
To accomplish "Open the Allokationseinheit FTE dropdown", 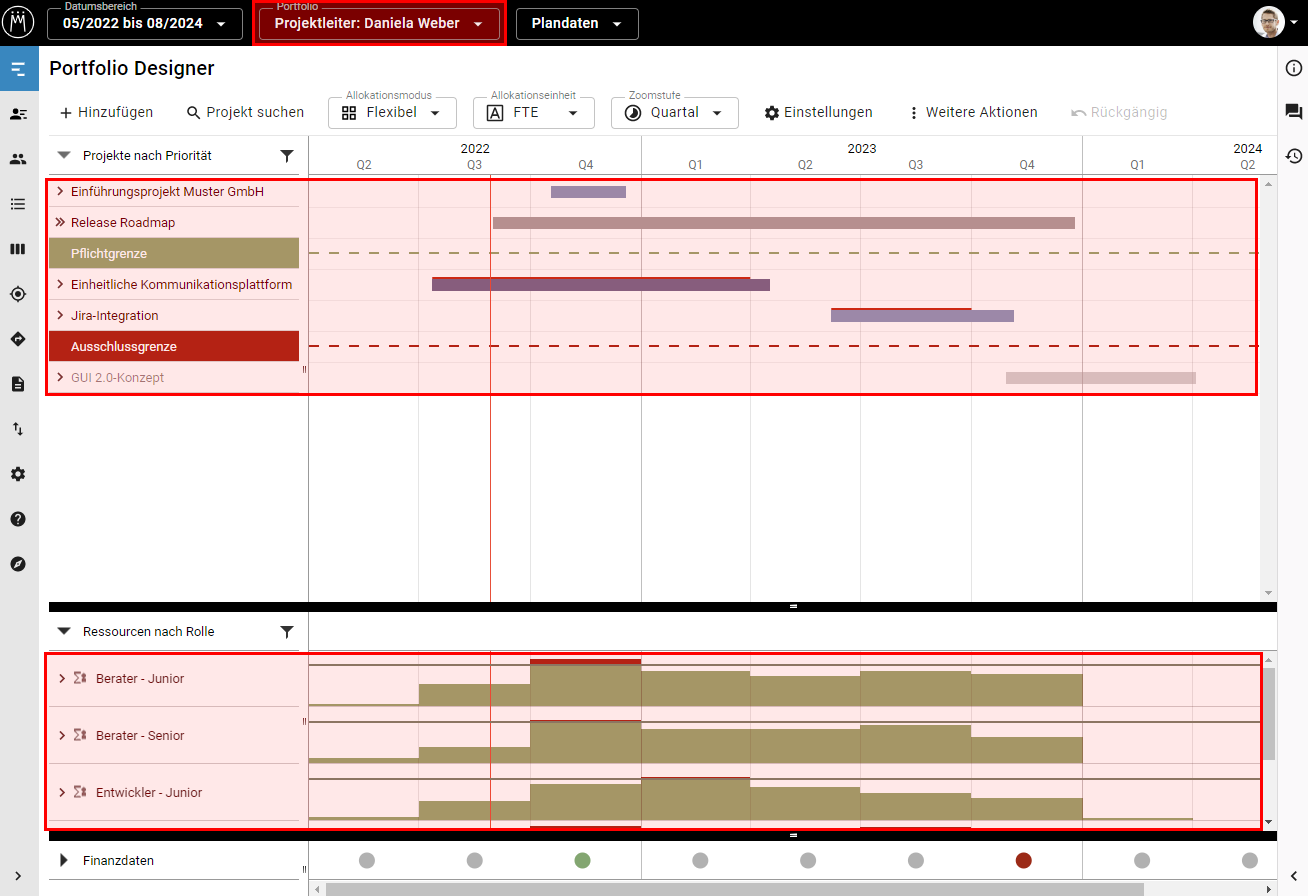I will [533, 113].
